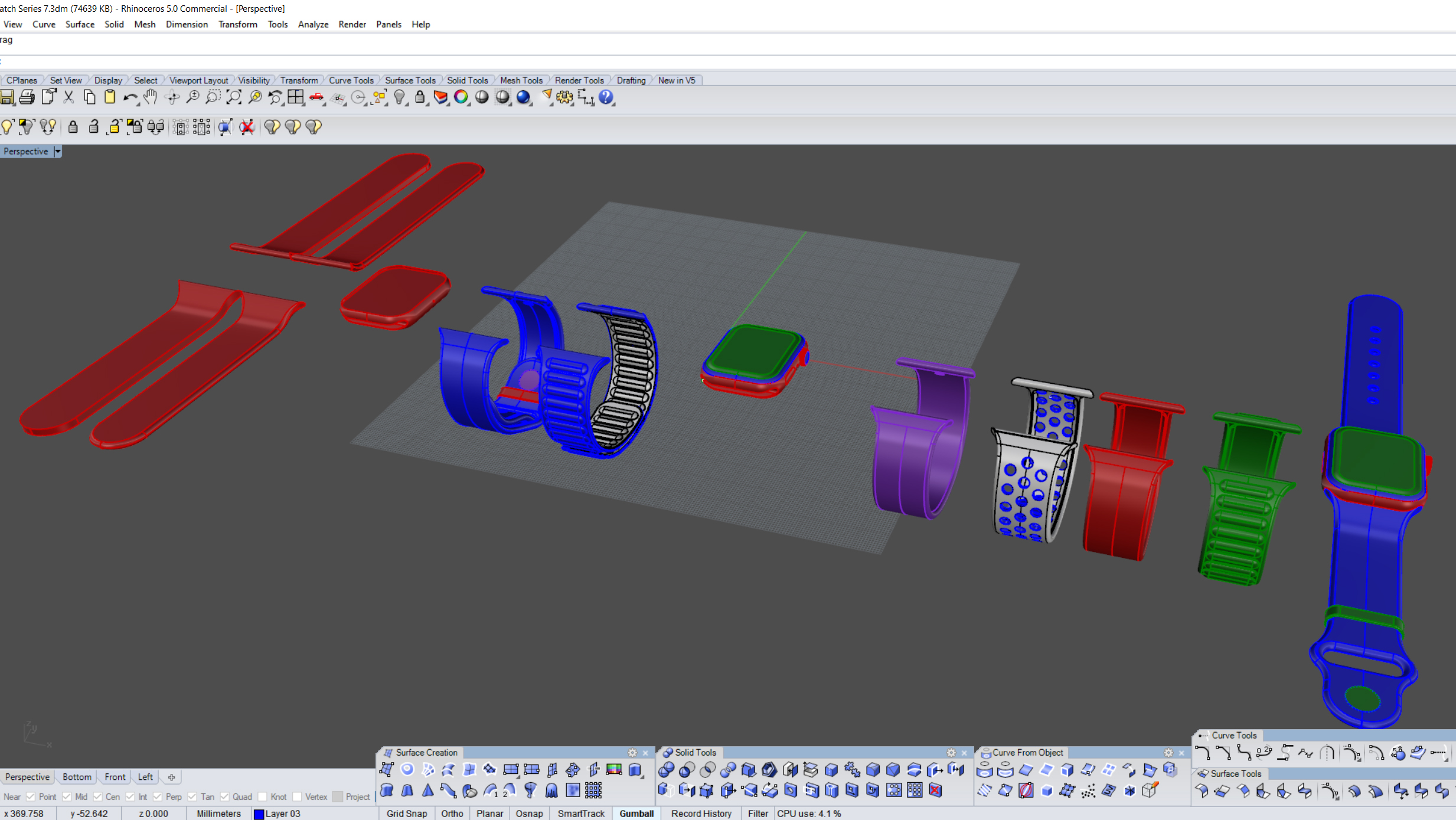Switch to the Front viewport tab
Viewport: 1456px width, 820px height.
point(115,777)
